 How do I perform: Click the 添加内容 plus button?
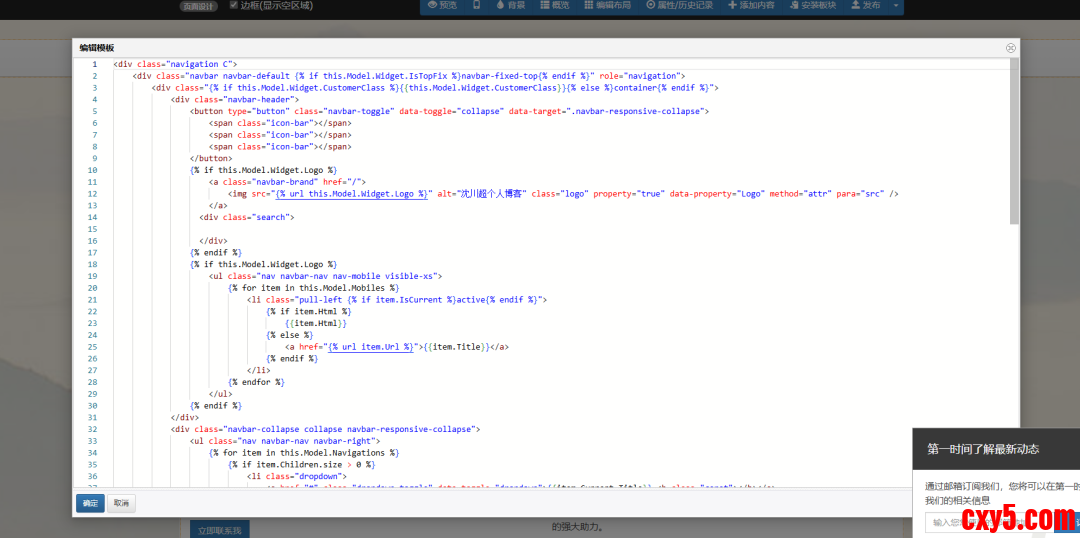point(751,5)
